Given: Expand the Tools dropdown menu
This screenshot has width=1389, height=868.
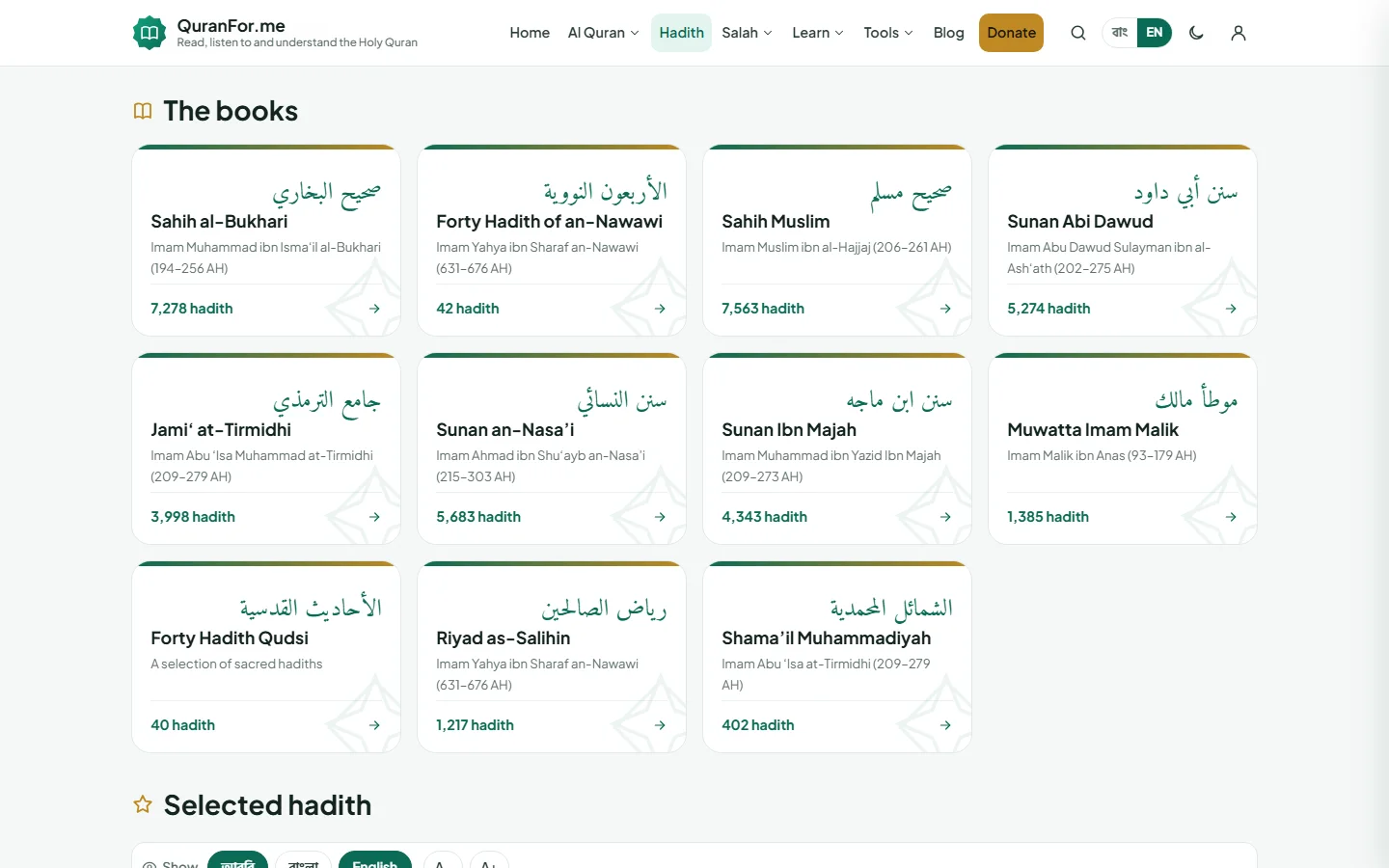Looking at the screenshot, I should [x=888, y=33].
